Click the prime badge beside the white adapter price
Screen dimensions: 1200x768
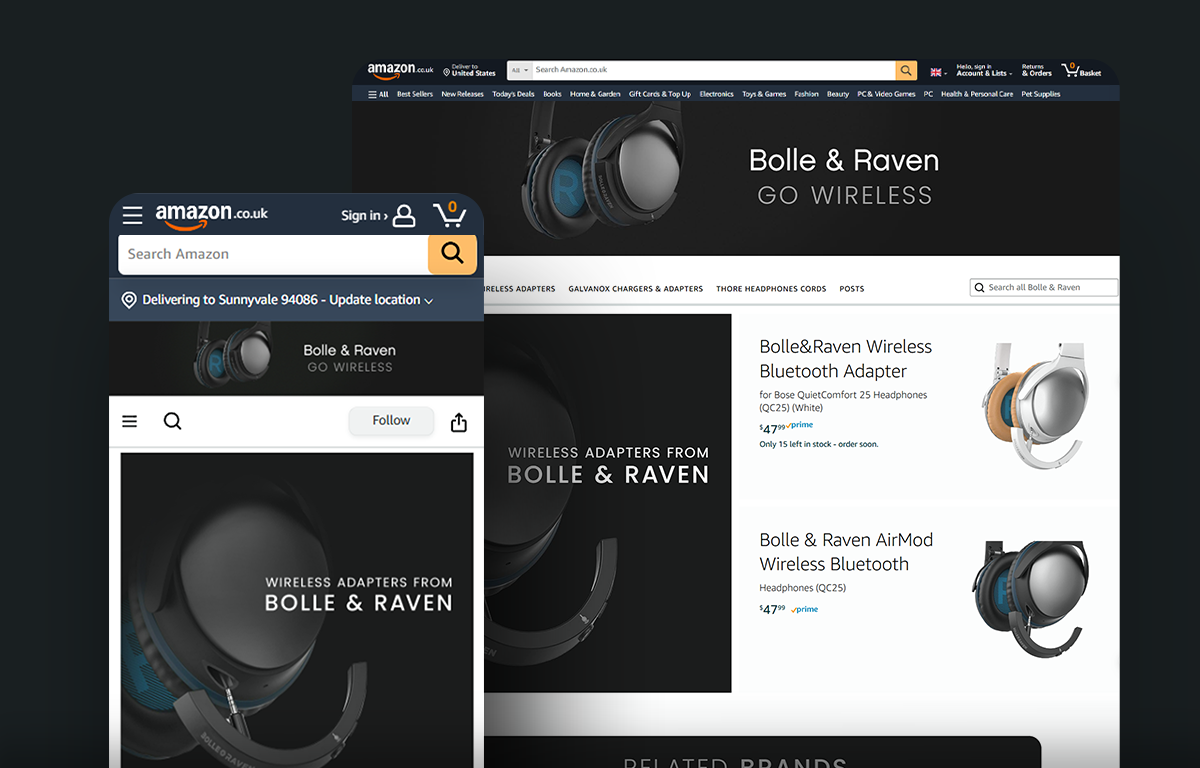800,426
